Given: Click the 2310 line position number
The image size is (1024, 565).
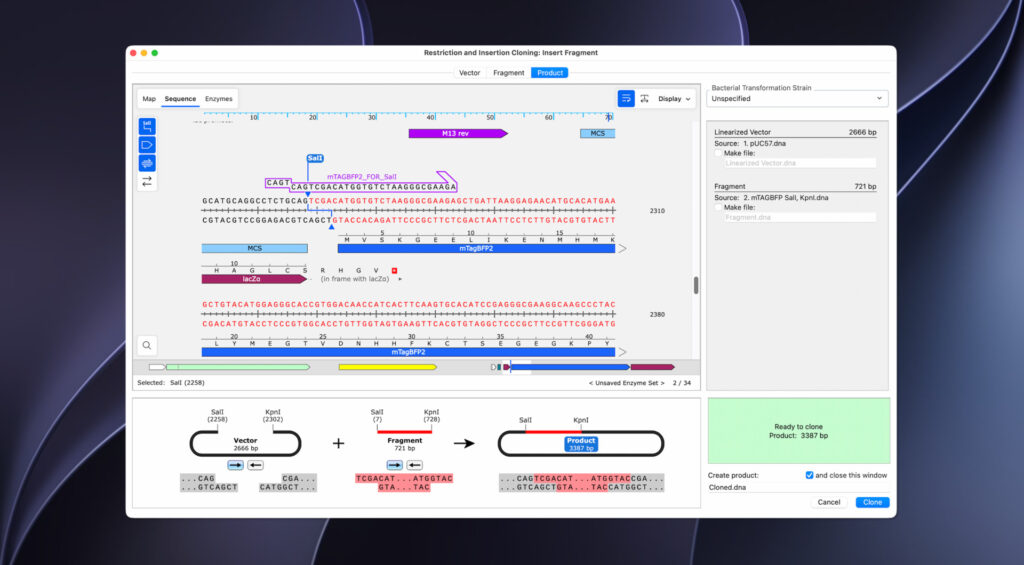Looking at the screenshot, I should [657, 211].
